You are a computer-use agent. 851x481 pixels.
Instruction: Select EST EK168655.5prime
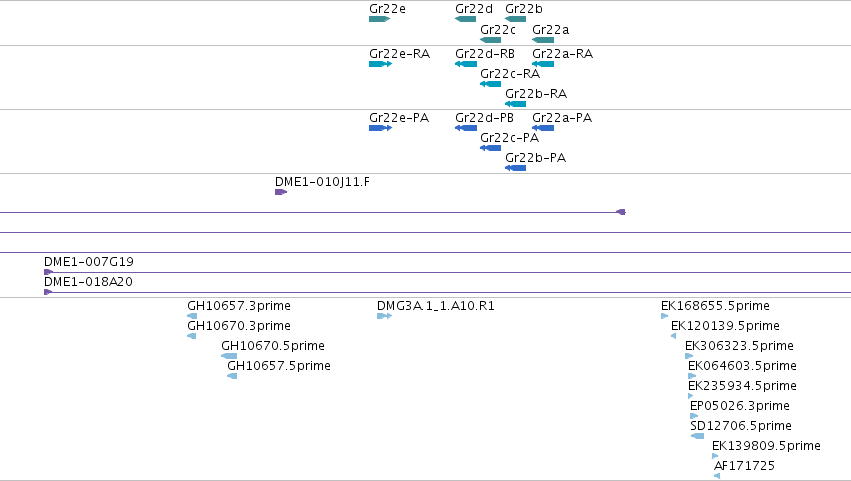pos(665,316)
